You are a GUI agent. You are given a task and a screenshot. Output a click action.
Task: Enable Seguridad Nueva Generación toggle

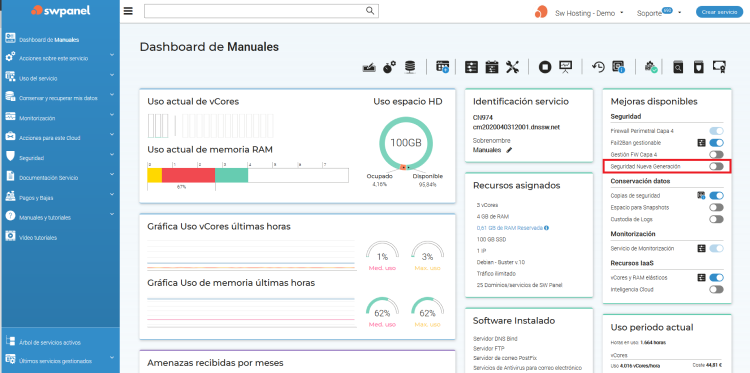pos(716,166)
